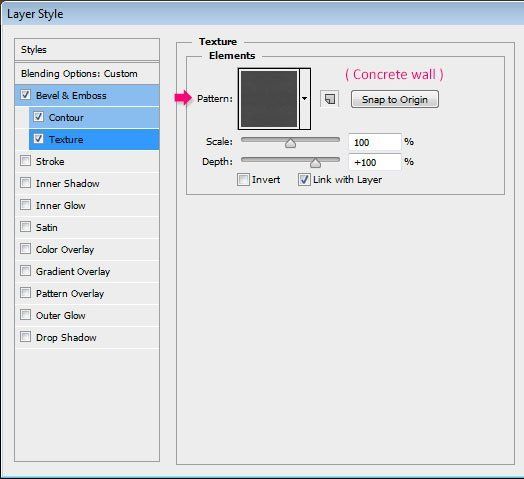Click the Scale percentage input field
The height and width of the screenshot is (479, 524).
click(x=374, y=142)
